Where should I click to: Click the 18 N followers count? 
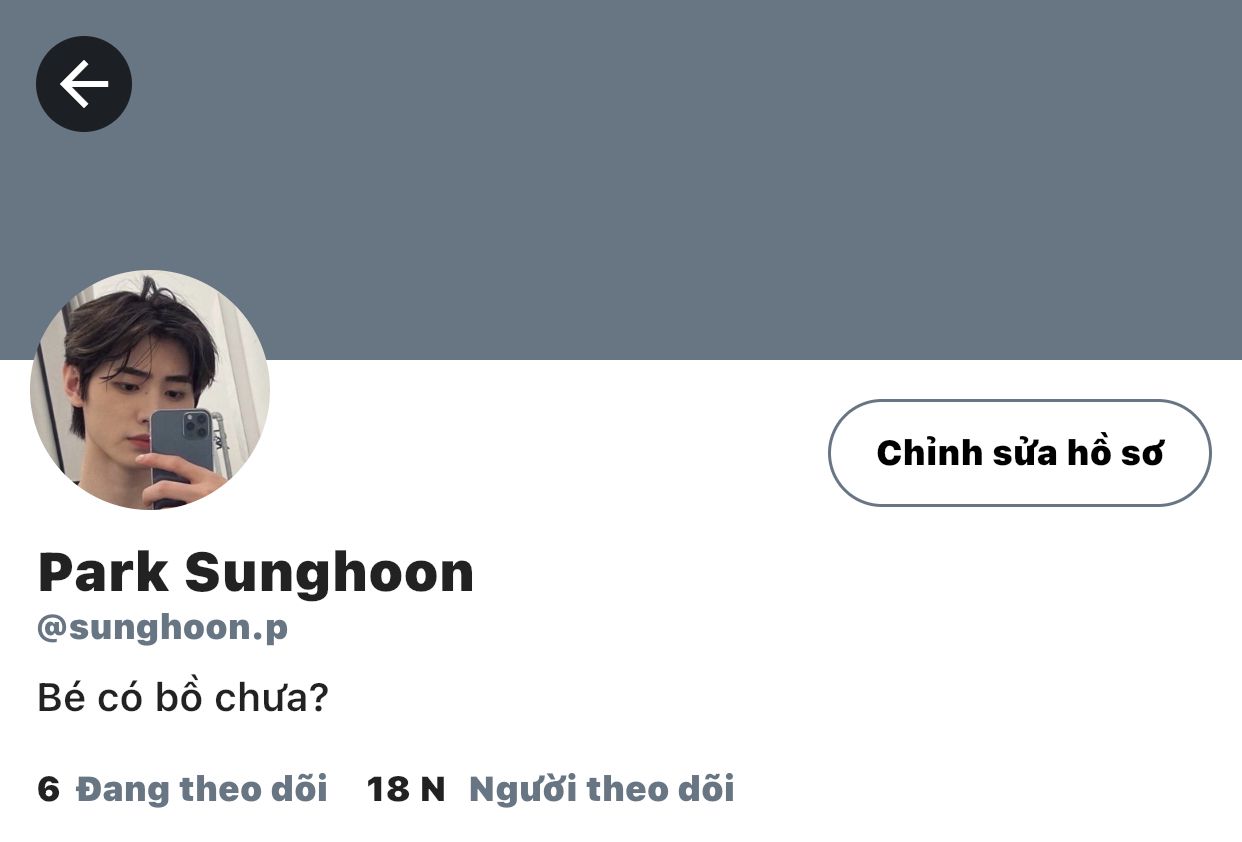406,789
